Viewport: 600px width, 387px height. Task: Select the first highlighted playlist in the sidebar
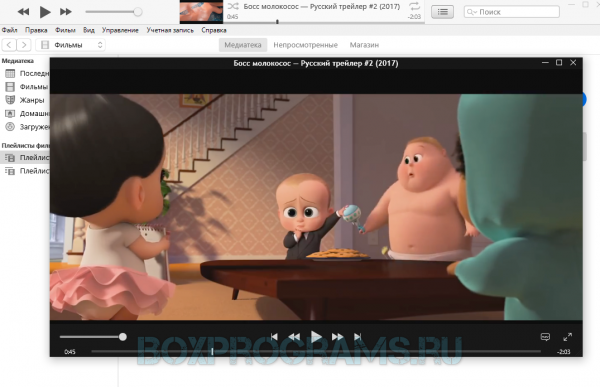click(25, 157)
